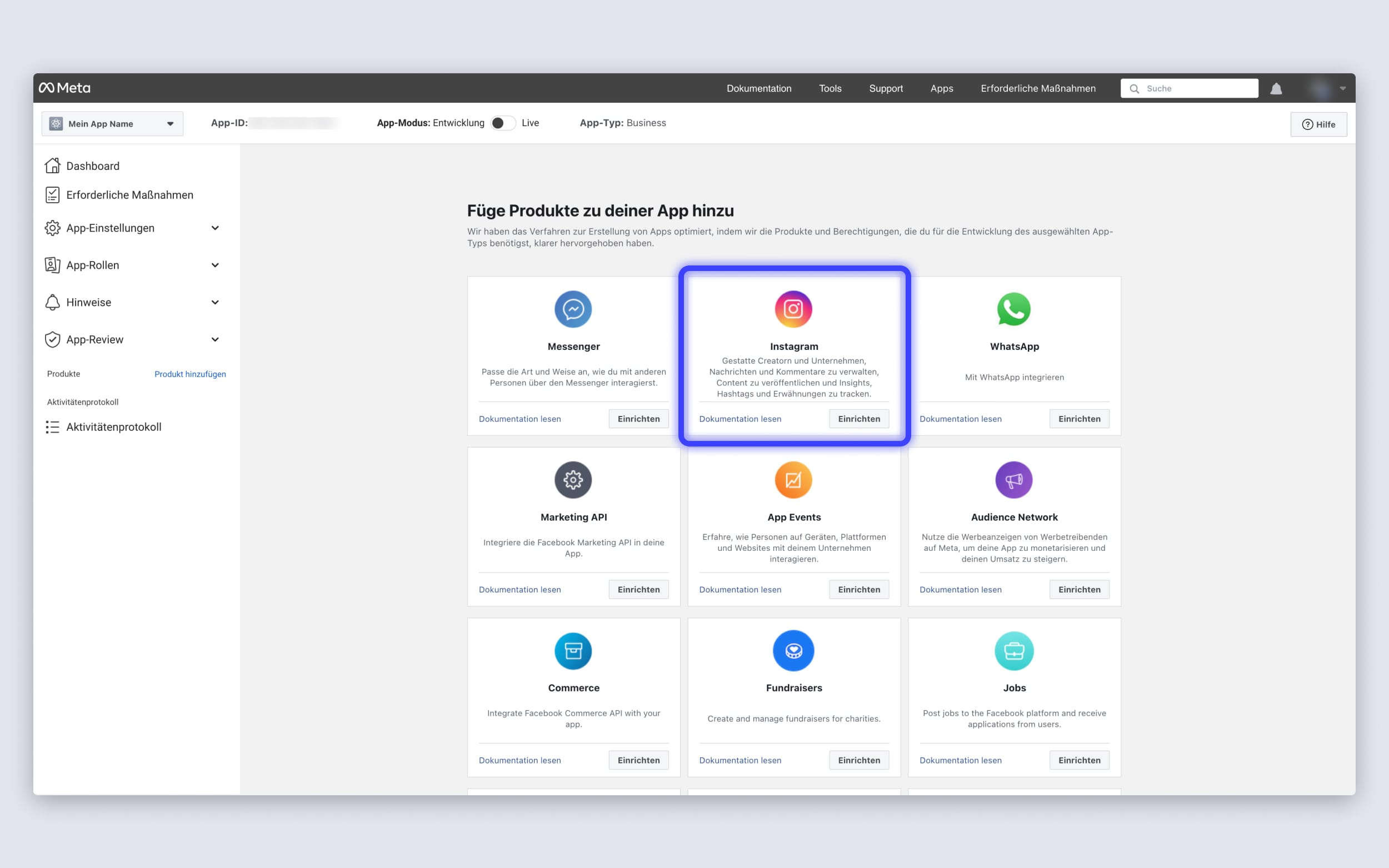Screen dimensions: 1389x868
Task: Open the Tools menu
Action: (x=830, y=88)
